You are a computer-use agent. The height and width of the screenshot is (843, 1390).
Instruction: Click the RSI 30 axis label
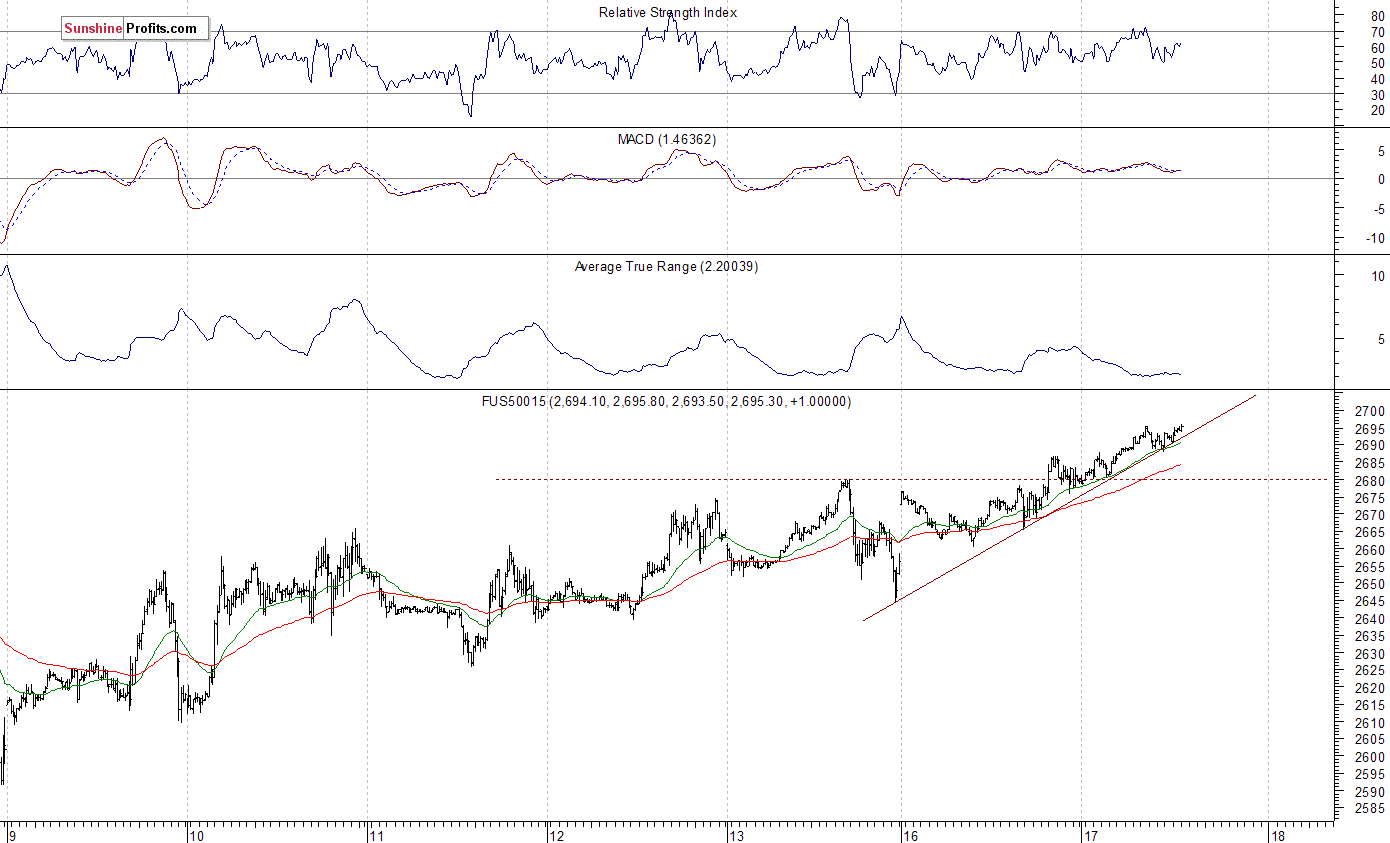pos(1378,94)
